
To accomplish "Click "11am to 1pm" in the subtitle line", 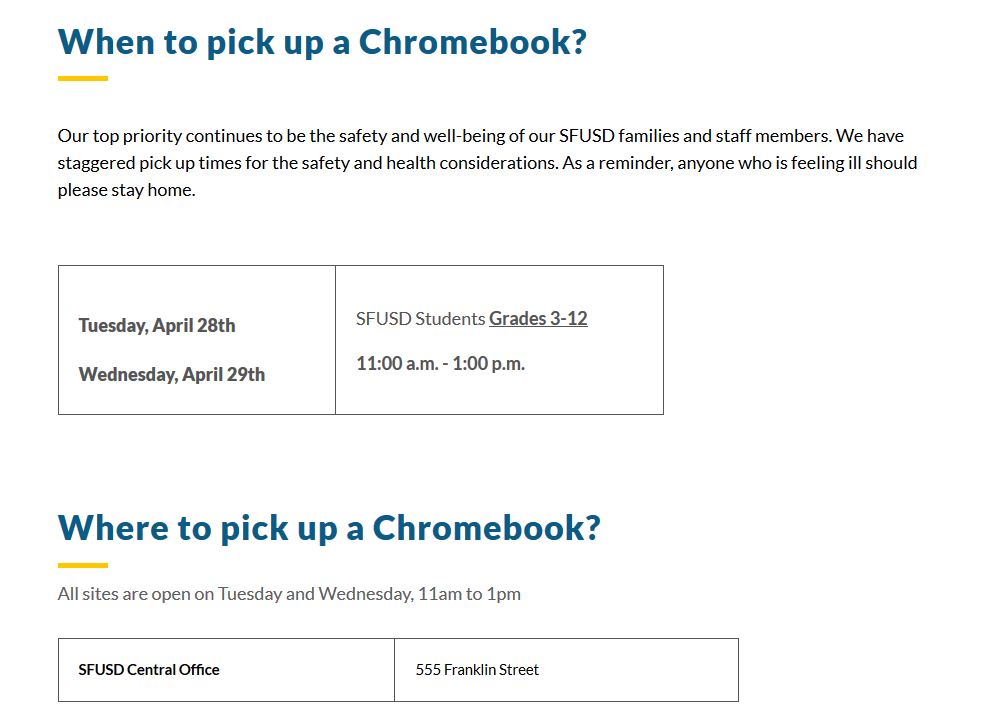I will pyautogui.click(x=469, y=594).
